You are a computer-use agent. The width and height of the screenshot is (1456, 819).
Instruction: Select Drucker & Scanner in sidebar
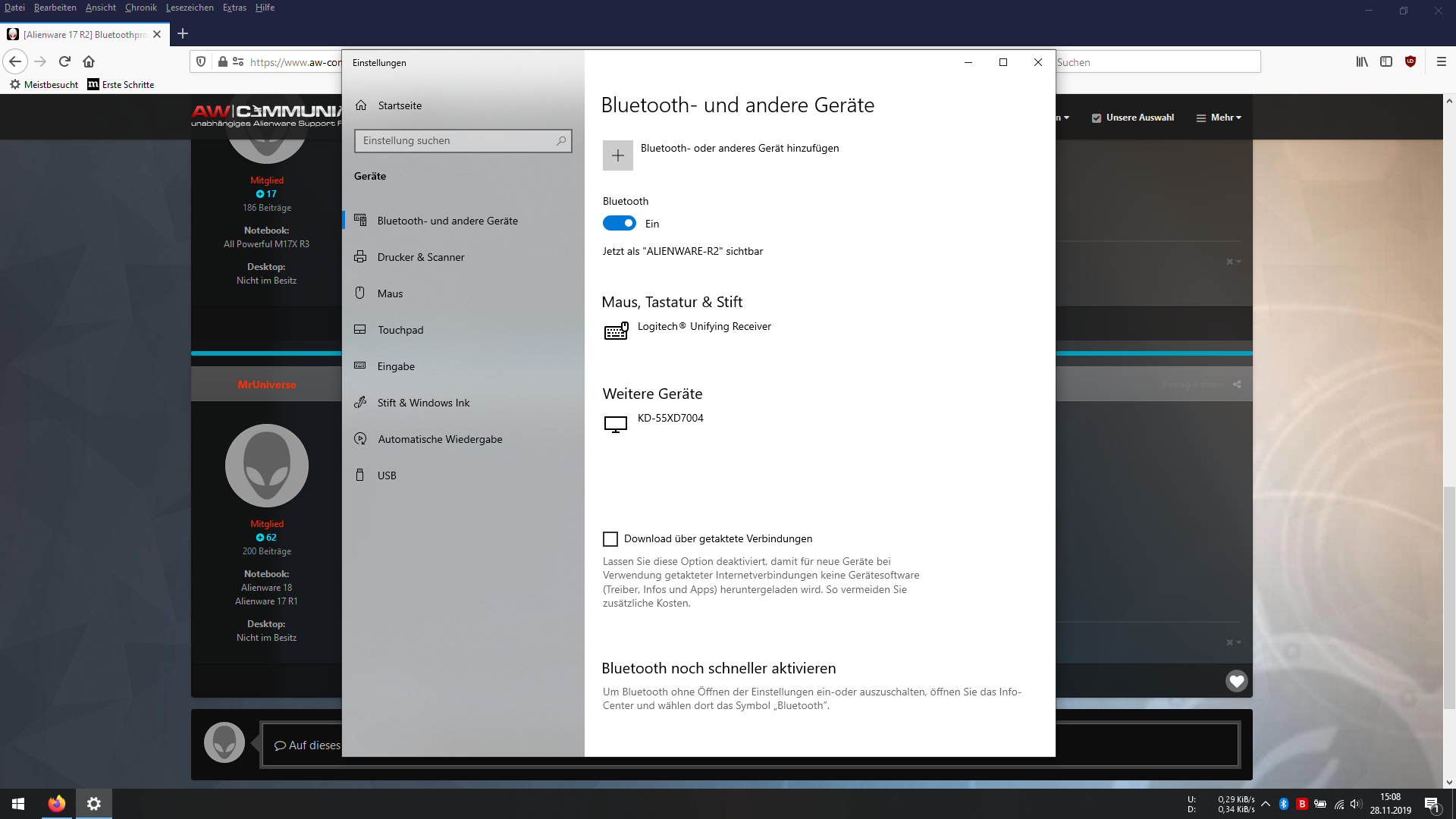click(421, 258)
